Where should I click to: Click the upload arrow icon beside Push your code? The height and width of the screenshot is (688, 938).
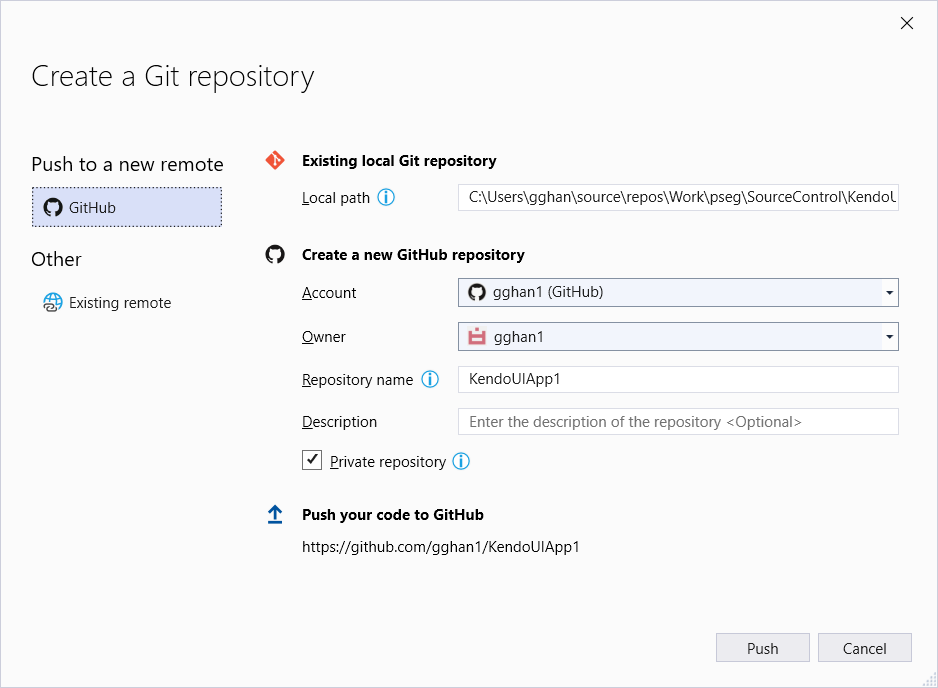click(x=275, y=514)
